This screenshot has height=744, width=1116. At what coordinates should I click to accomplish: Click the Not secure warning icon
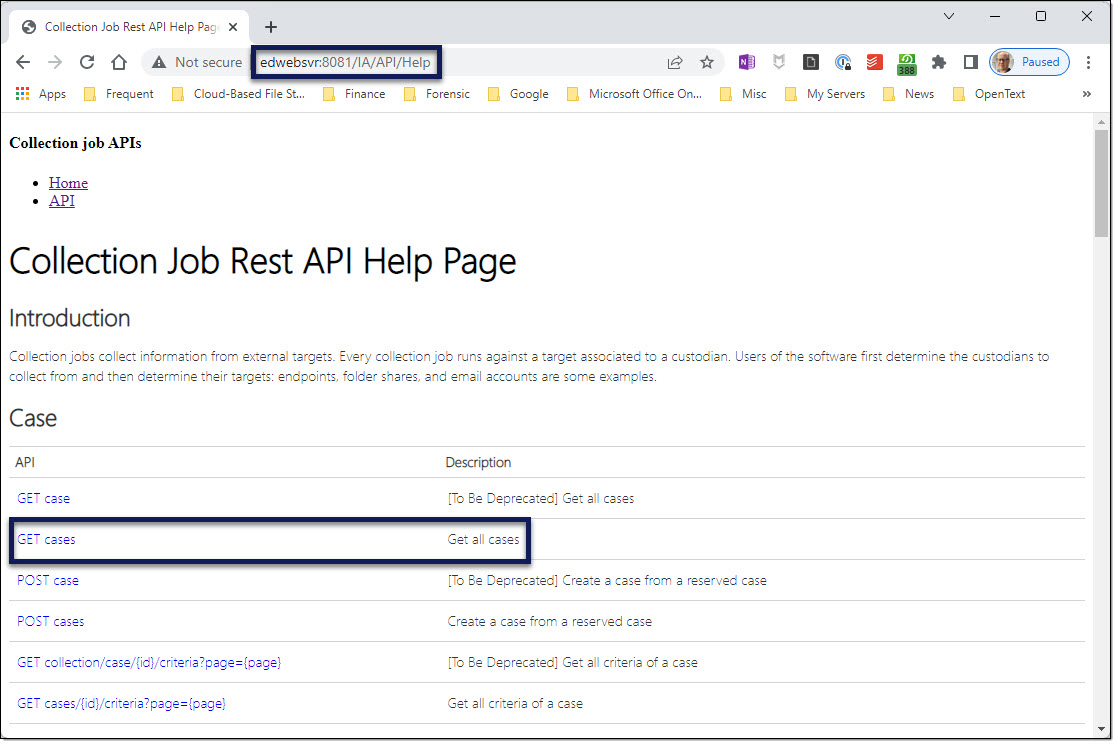coord(159,63)
